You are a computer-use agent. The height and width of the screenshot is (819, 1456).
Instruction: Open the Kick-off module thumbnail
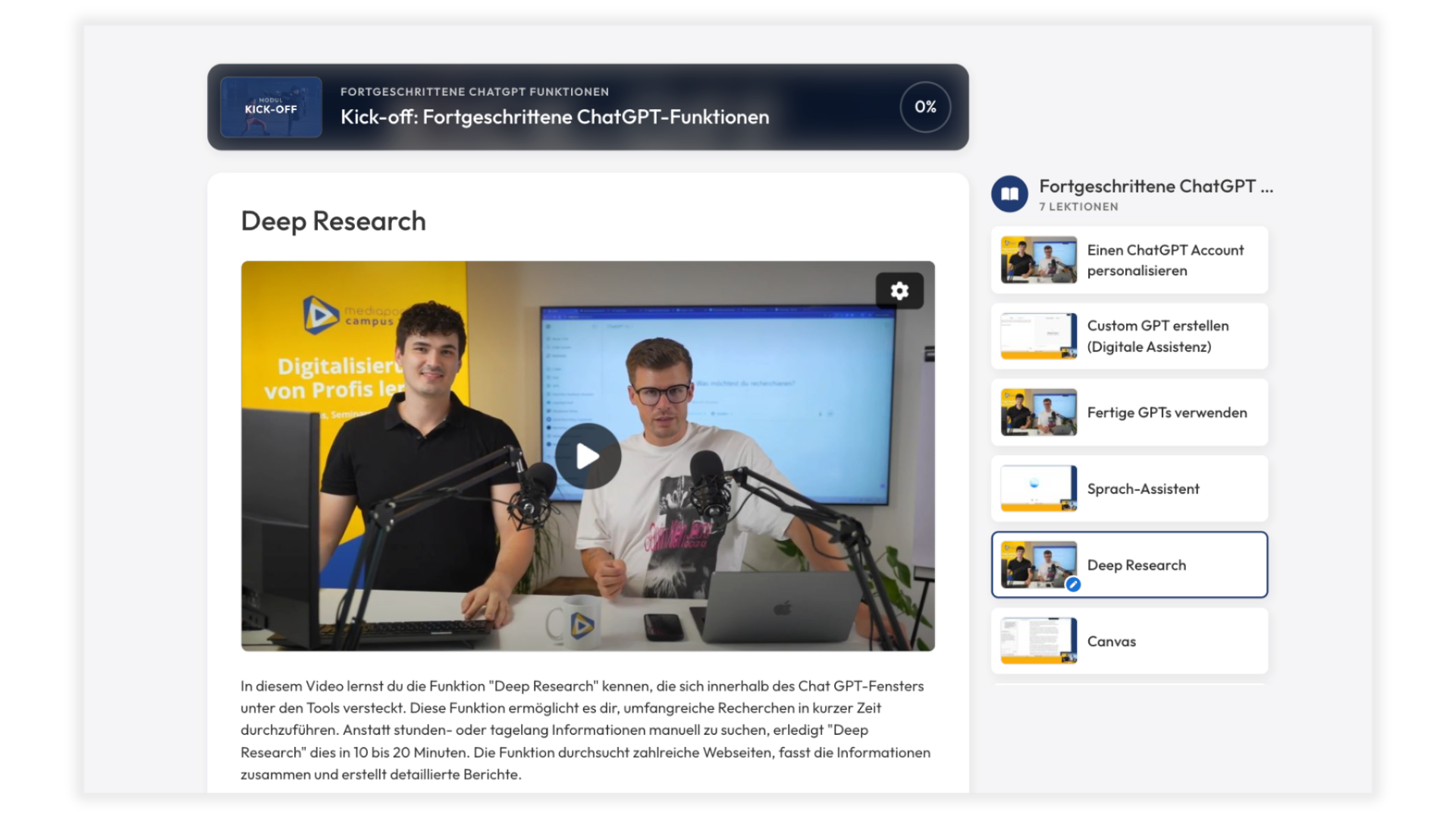pos(271,107)
